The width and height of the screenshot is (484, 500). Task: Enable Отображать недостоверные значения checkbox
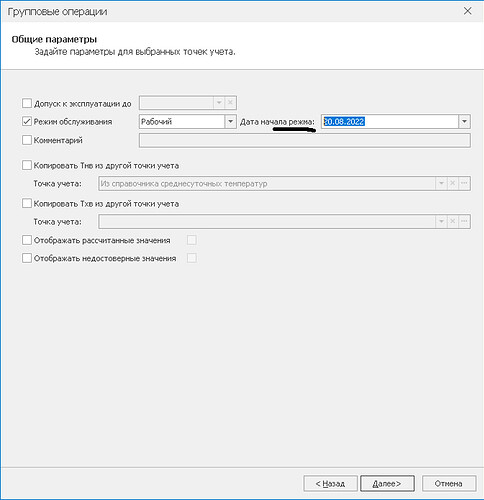(27, 258)
